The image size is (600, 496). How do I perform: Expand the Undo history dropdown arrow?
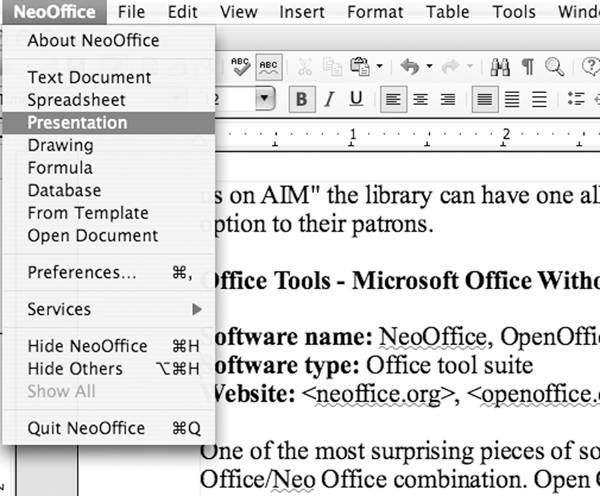427,67
